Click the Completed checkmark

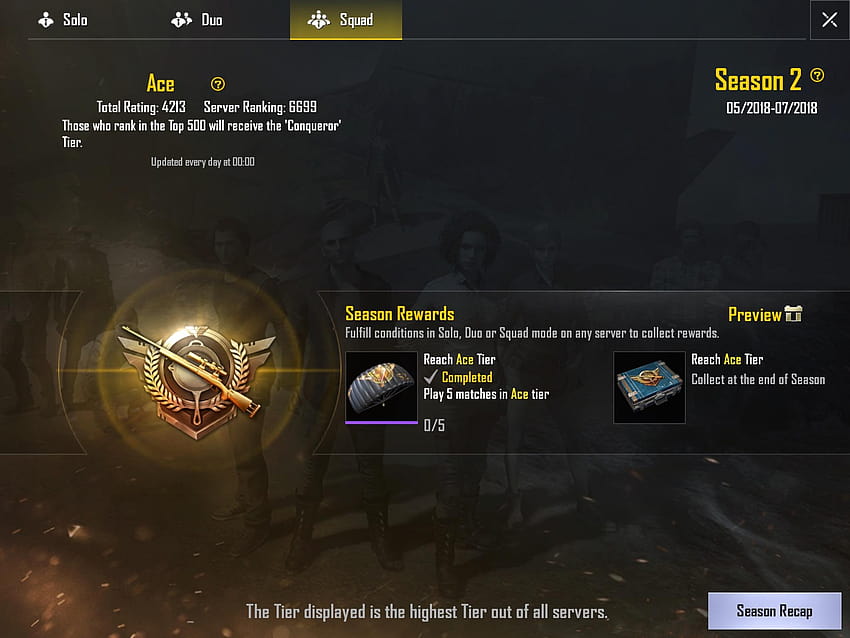point(430,377)
